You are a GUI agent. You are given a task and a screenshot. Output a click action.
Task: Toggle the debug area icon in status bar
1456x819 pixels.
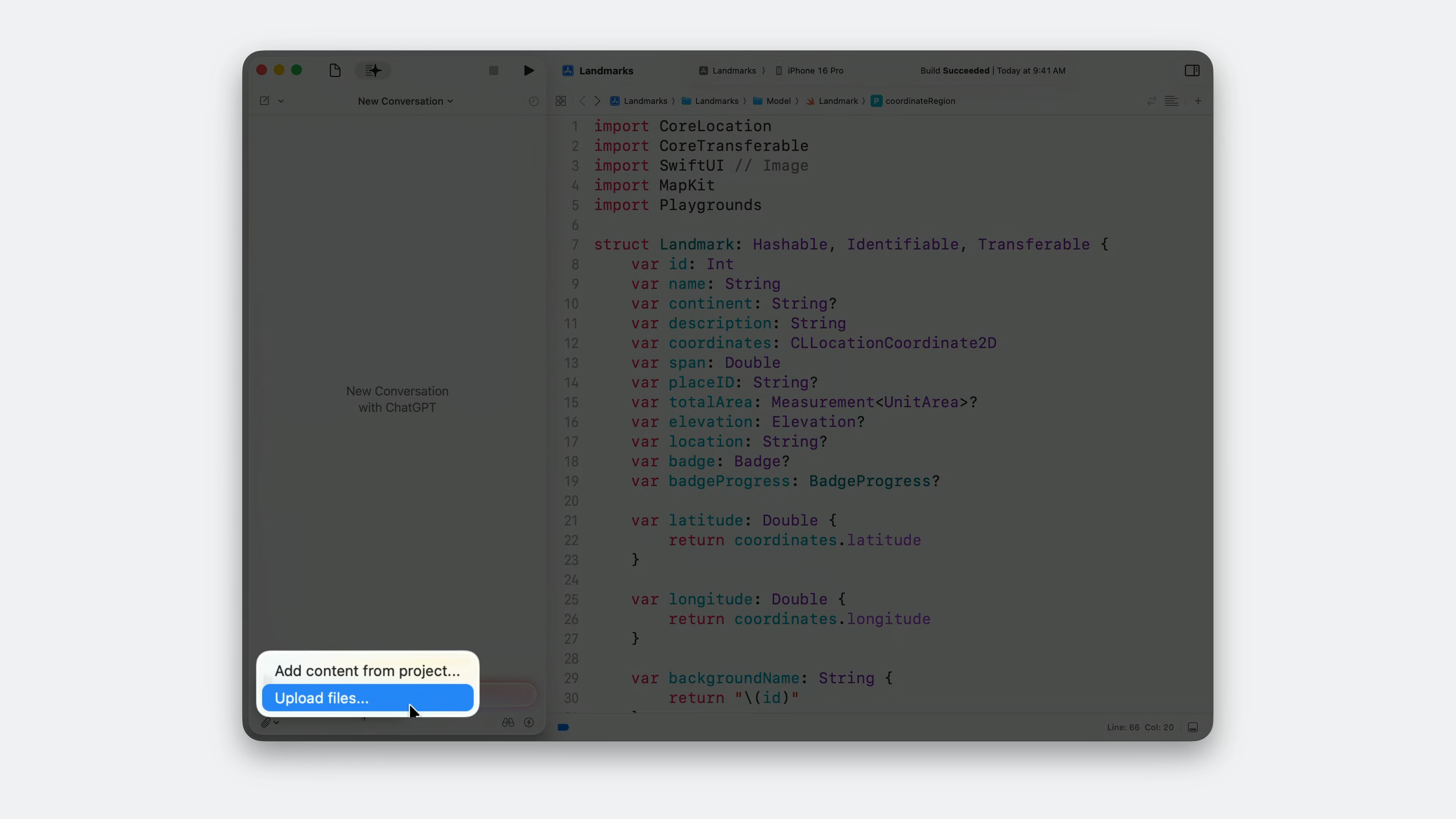[1192, 728]
